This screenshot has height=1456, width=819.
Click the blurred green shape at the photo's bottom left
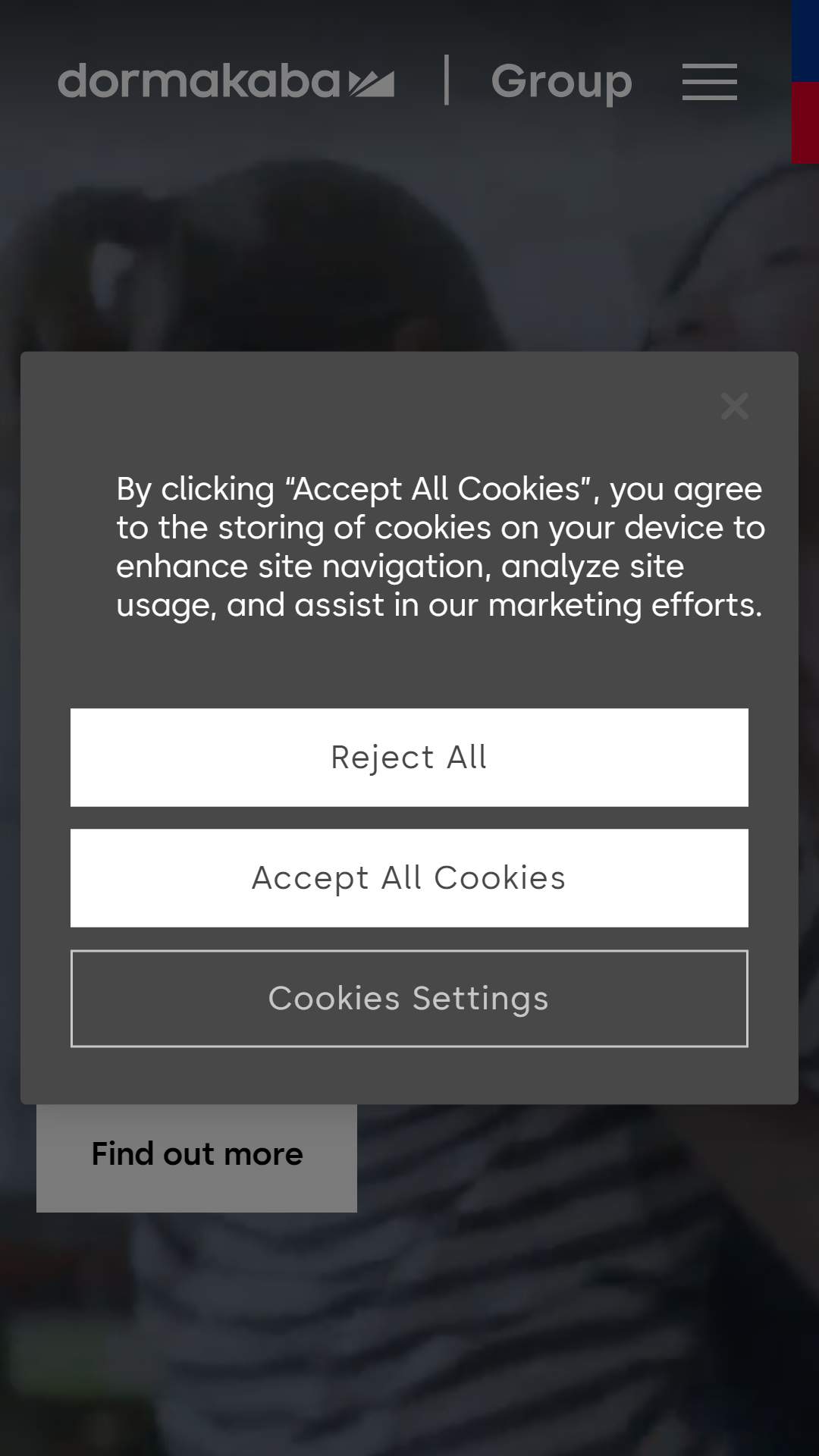[61, 1357]
